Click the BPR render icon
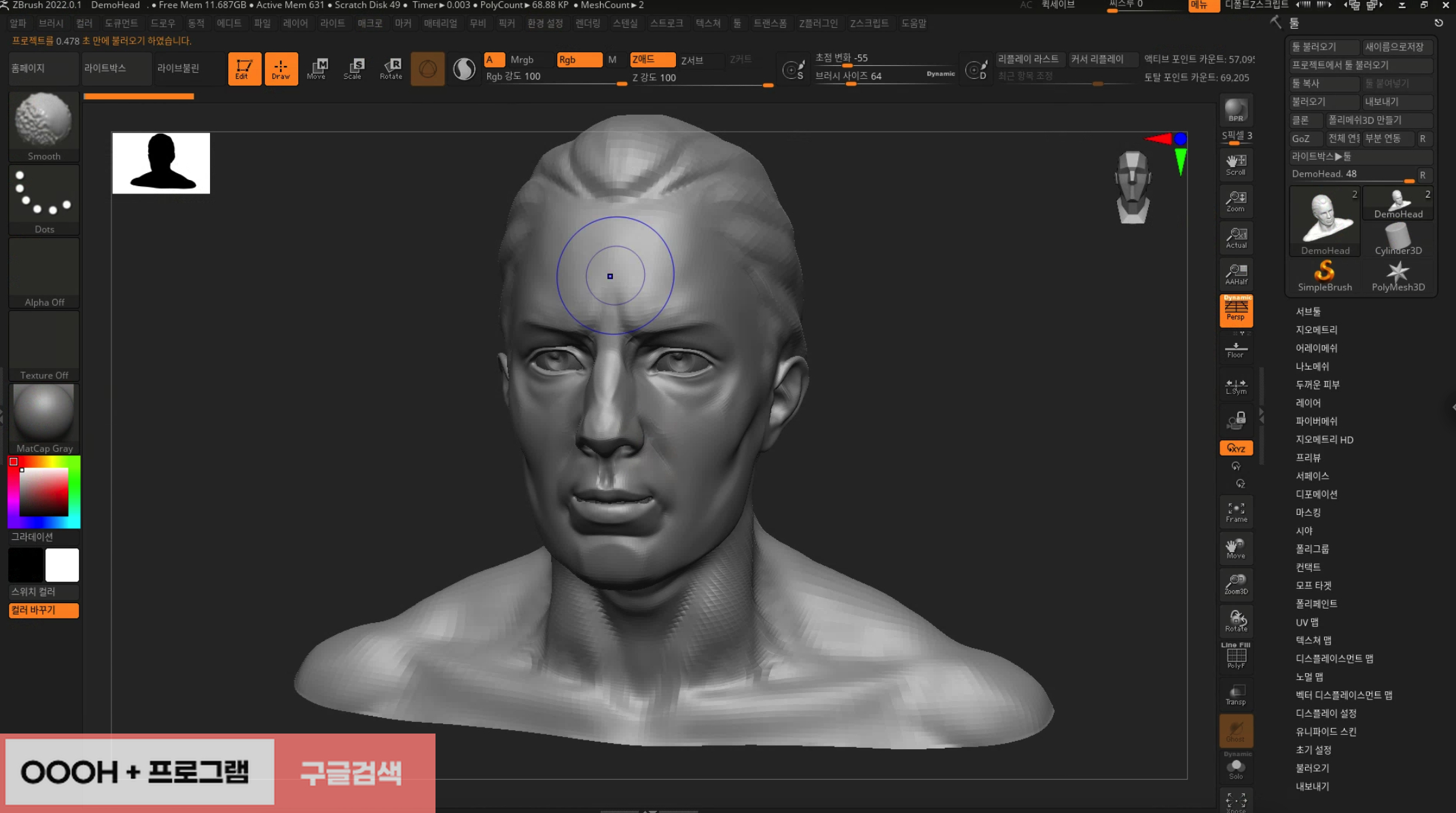The image size is (1456, 813). pyautogui.click(x=1235, y=110)
